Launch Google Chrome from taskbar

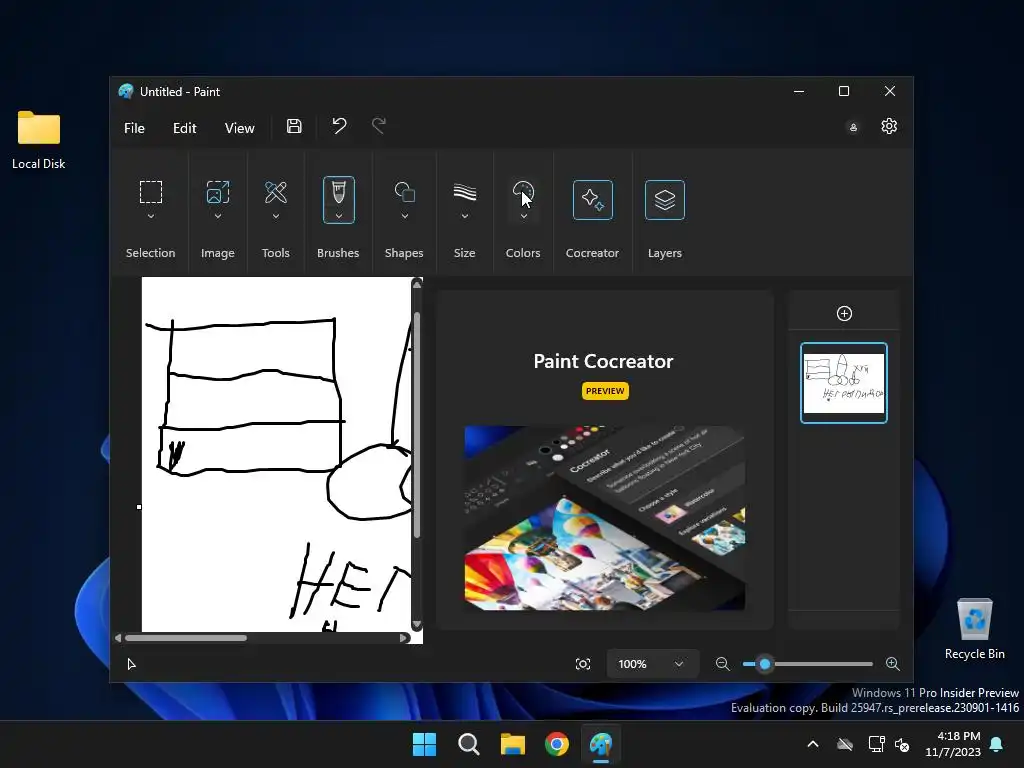[x=557, y=744]
